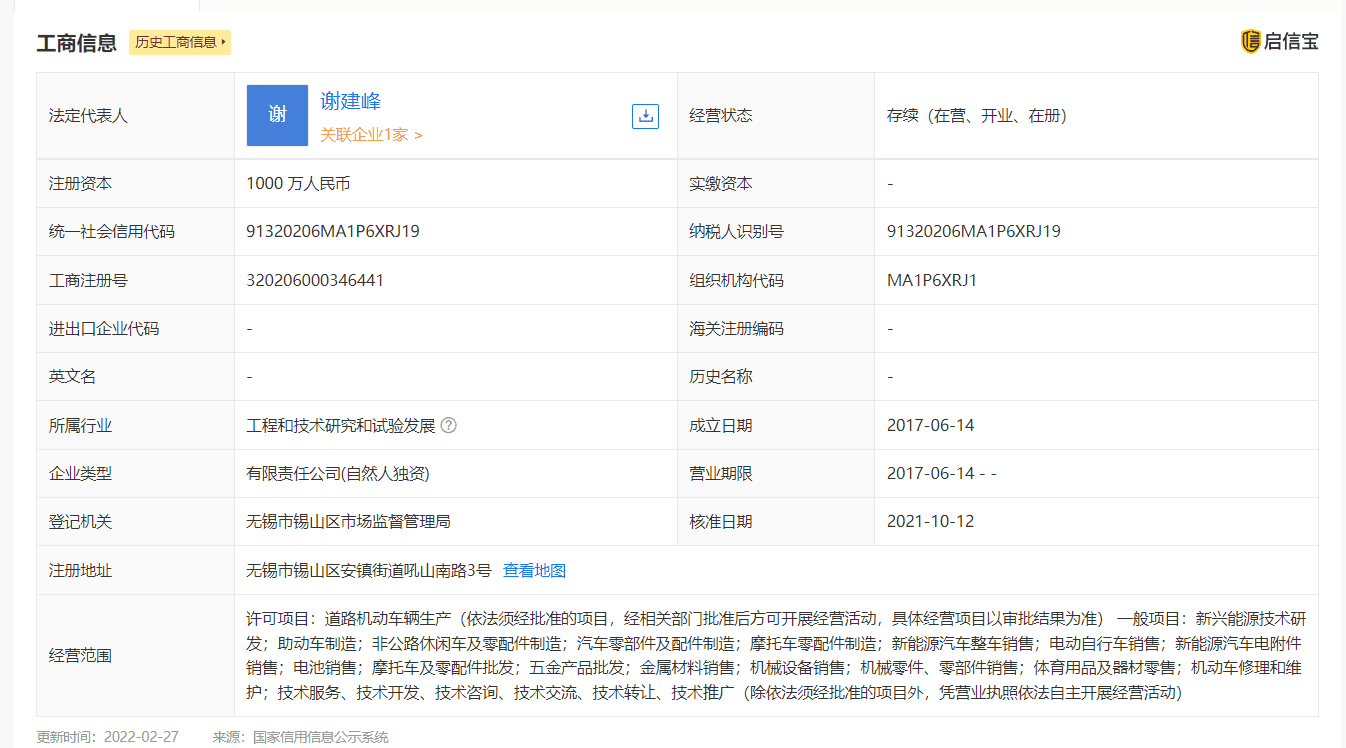Click address 无锡市锡山区安镇街道吼山南路3号

[x=369, y=570]
